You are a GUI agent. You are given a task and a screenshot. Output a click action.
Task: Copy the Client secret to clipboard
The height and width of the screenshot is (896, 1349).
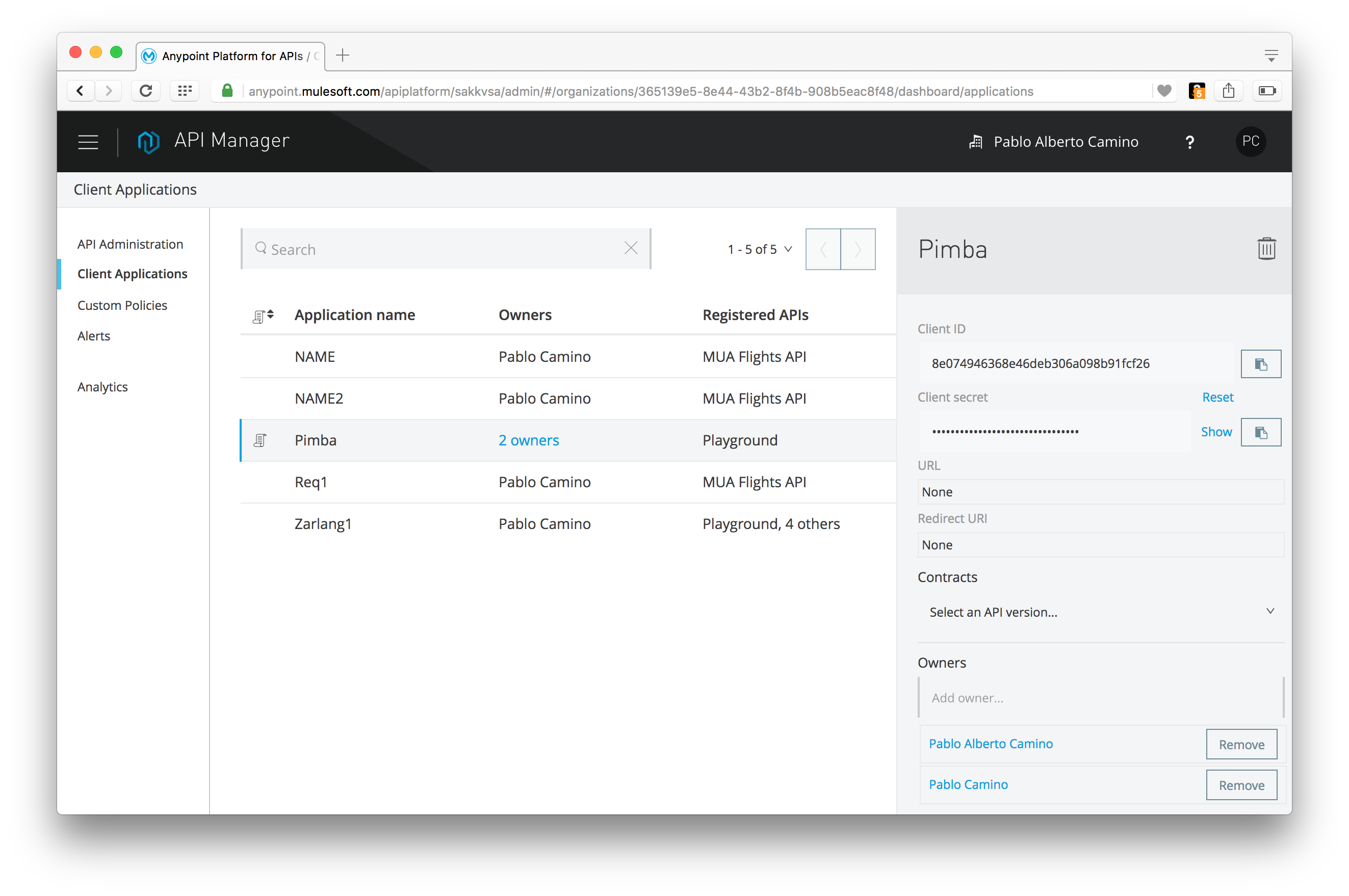pos(1261,432)
